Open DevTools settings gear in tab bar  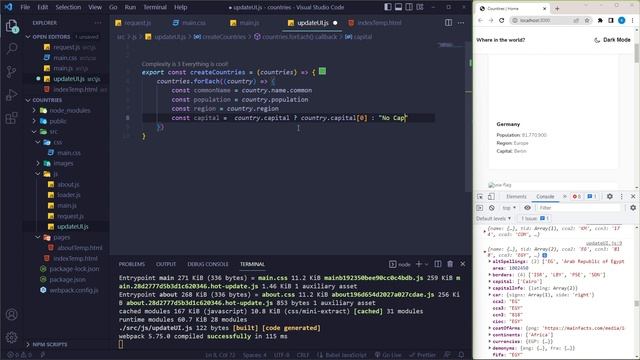(x=609, y=196)
